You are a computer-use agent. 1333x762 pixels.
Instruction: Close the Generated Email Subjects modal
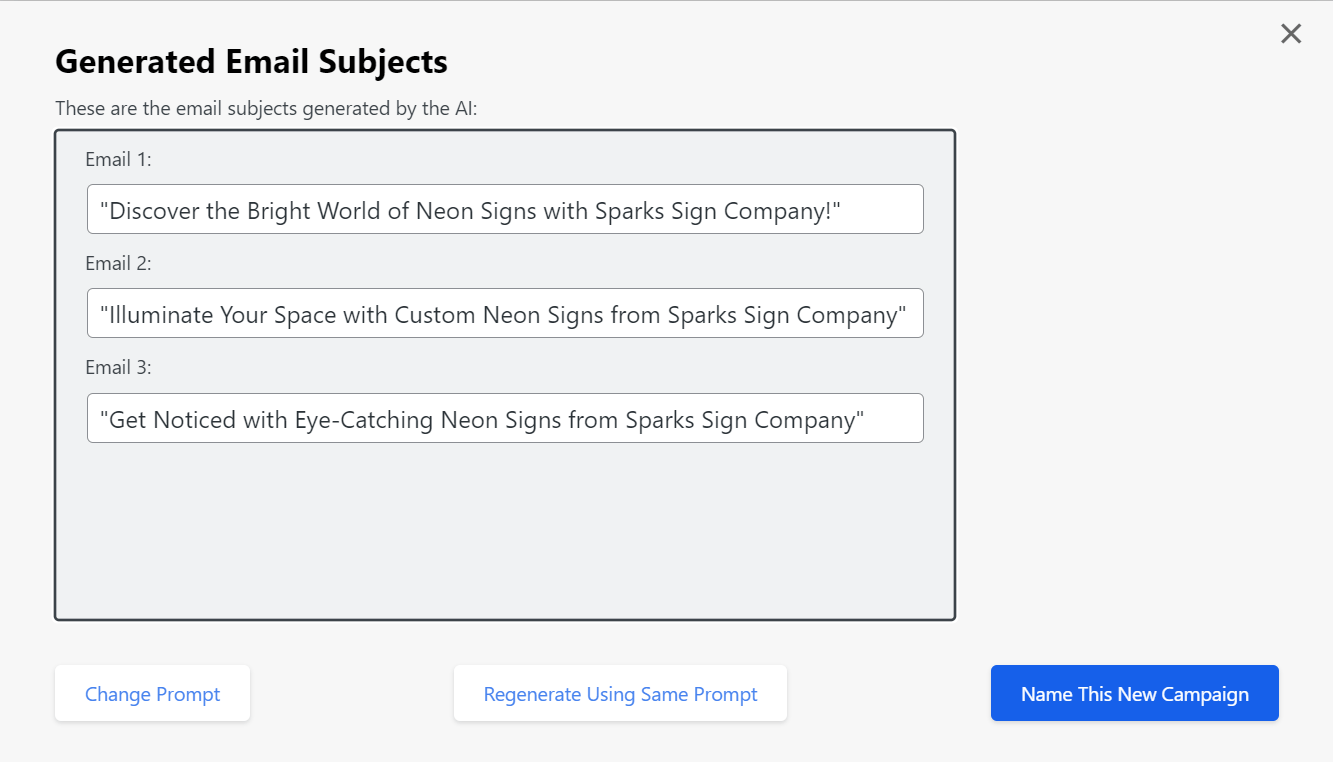point(1290,33)
